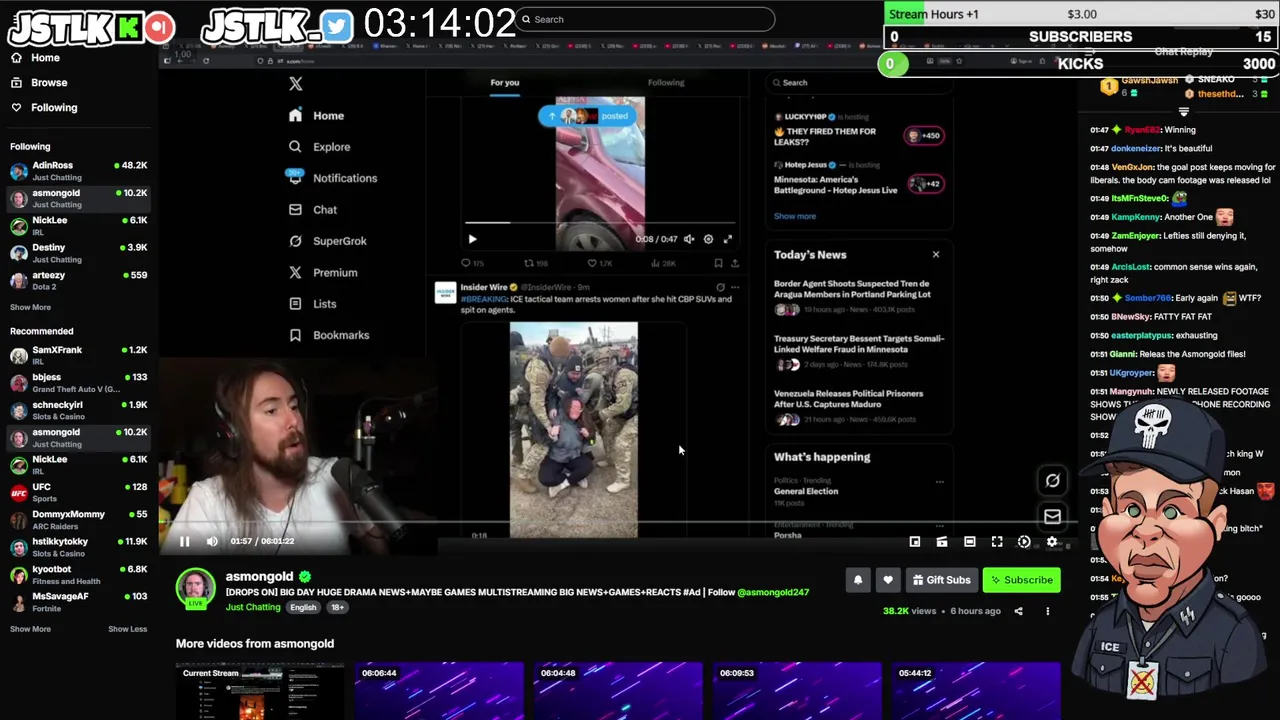The width and height of the screenshot is (1280, 720).
Task: Open the video player settings gear
Action: (x=1052, y=542)
